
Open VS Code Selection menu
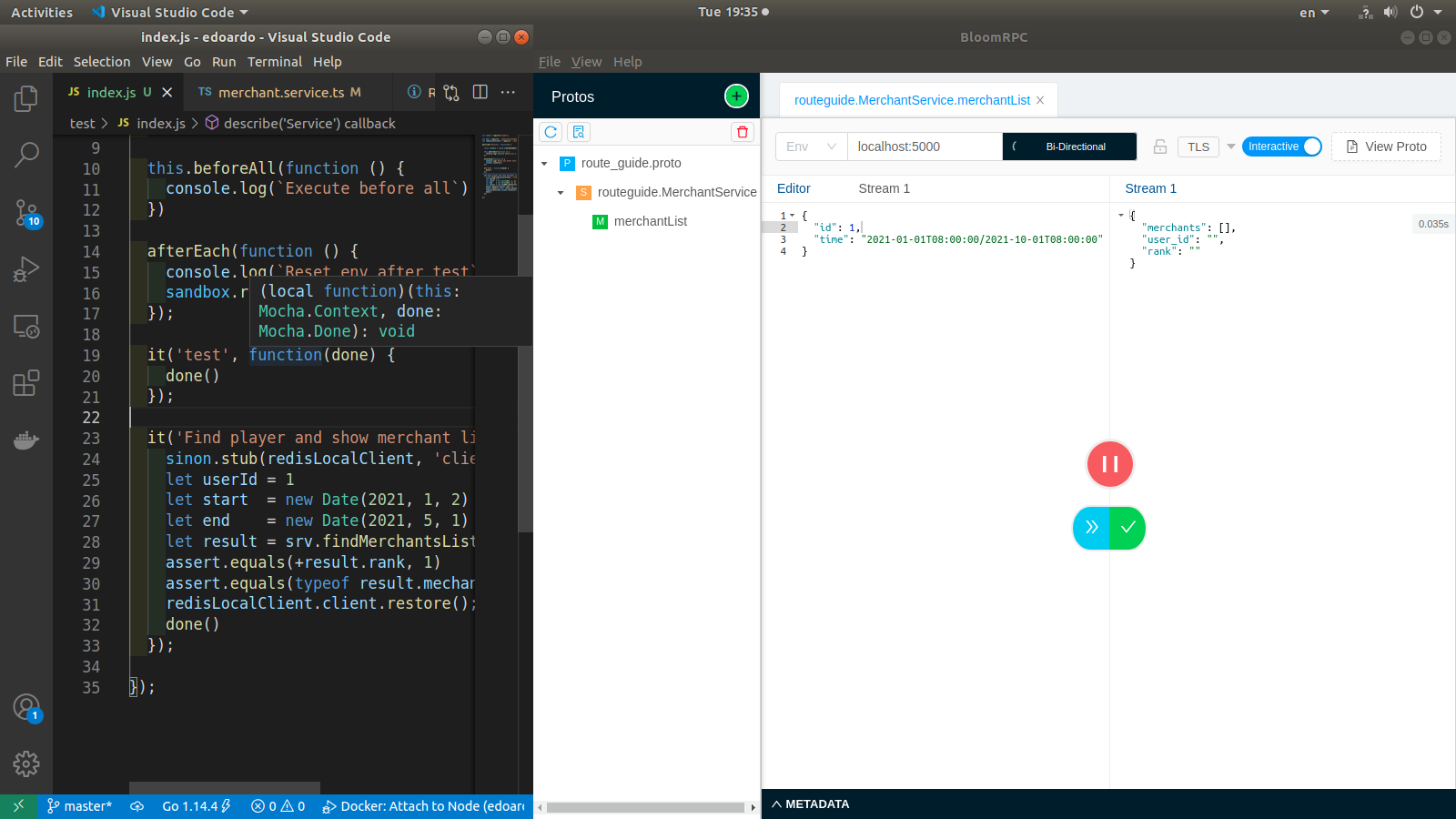[x=102, y=62]
